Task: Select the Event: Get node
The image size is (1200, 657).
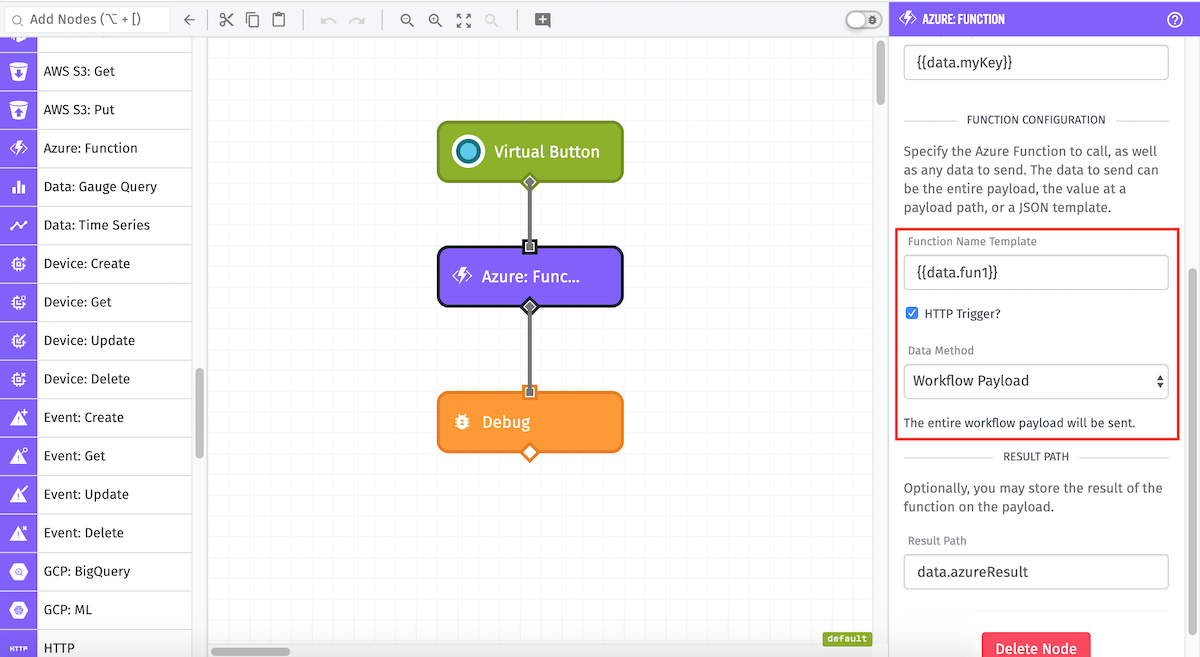Action: [96, 456]
